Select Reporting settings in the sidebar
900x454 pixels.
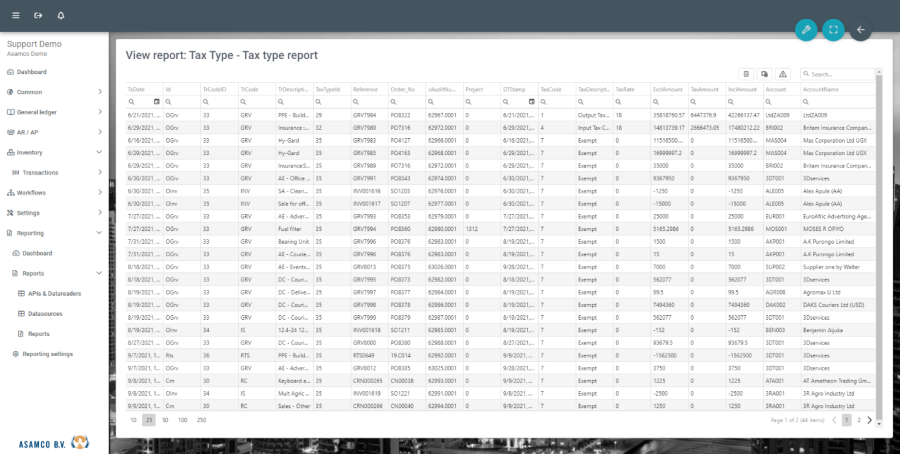click(x=47, y=354)
